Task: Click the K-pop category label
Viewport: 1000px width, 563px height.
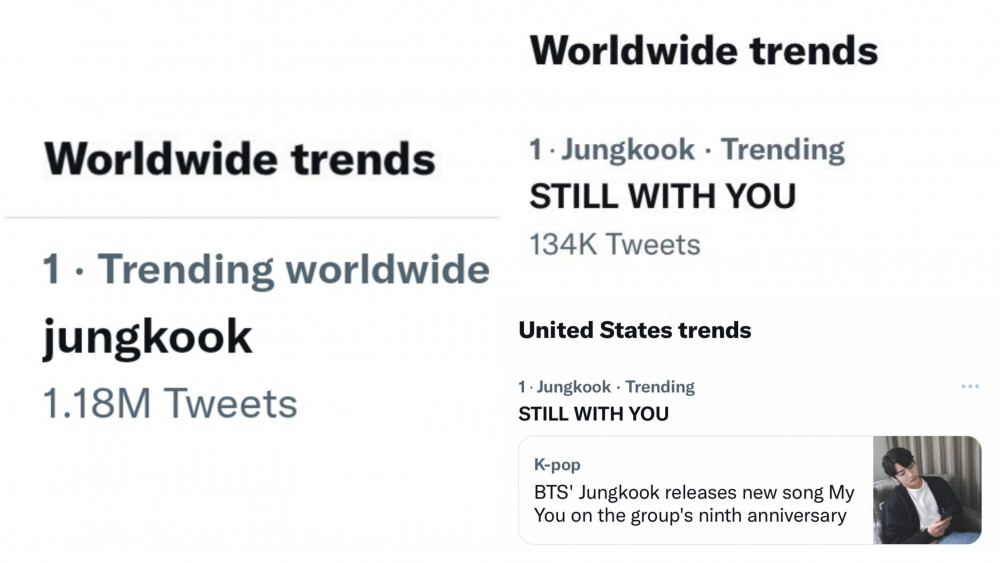Action: click(557, 465)
